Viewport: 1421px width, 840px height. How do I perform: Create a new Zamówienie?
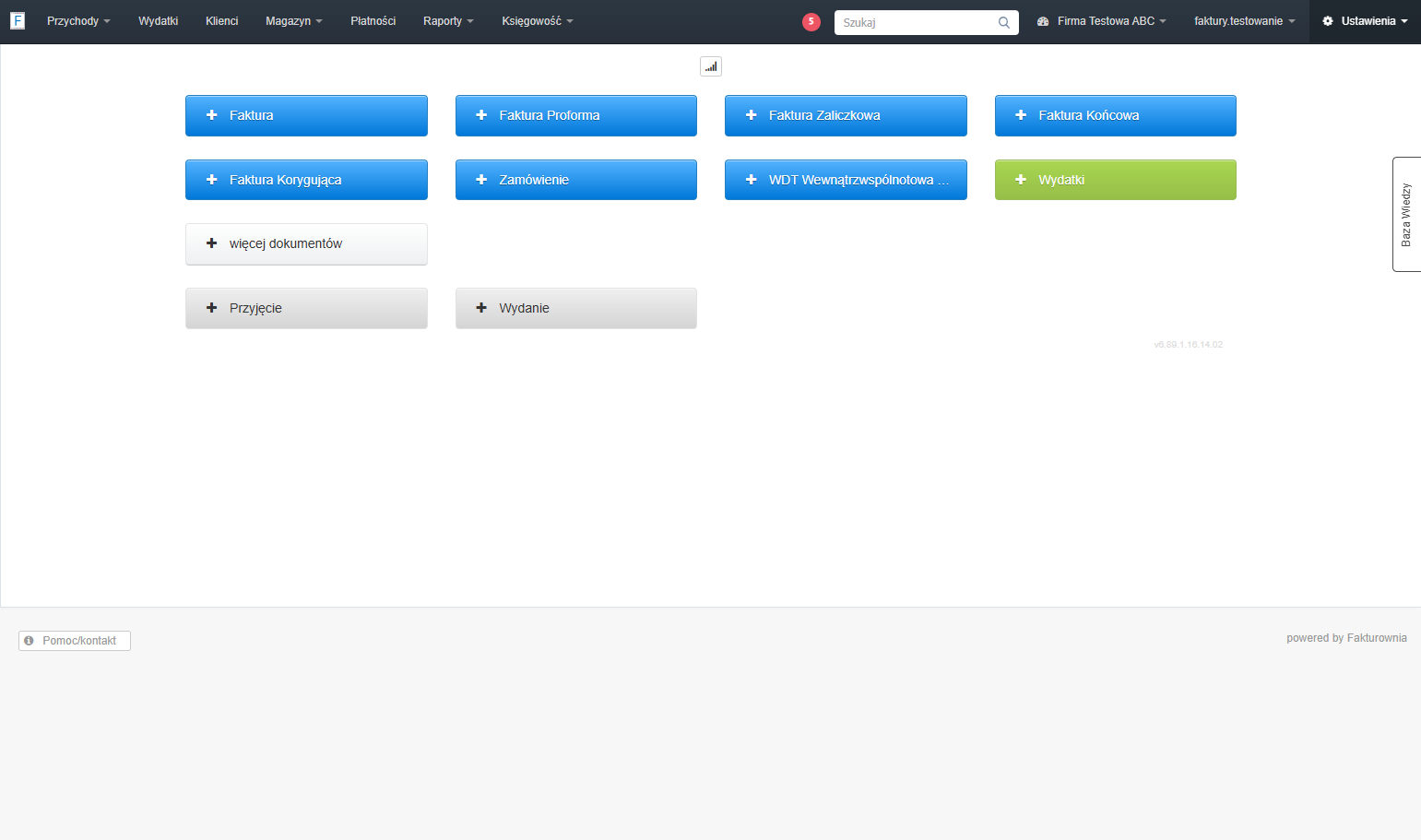[x=576, y=180]
